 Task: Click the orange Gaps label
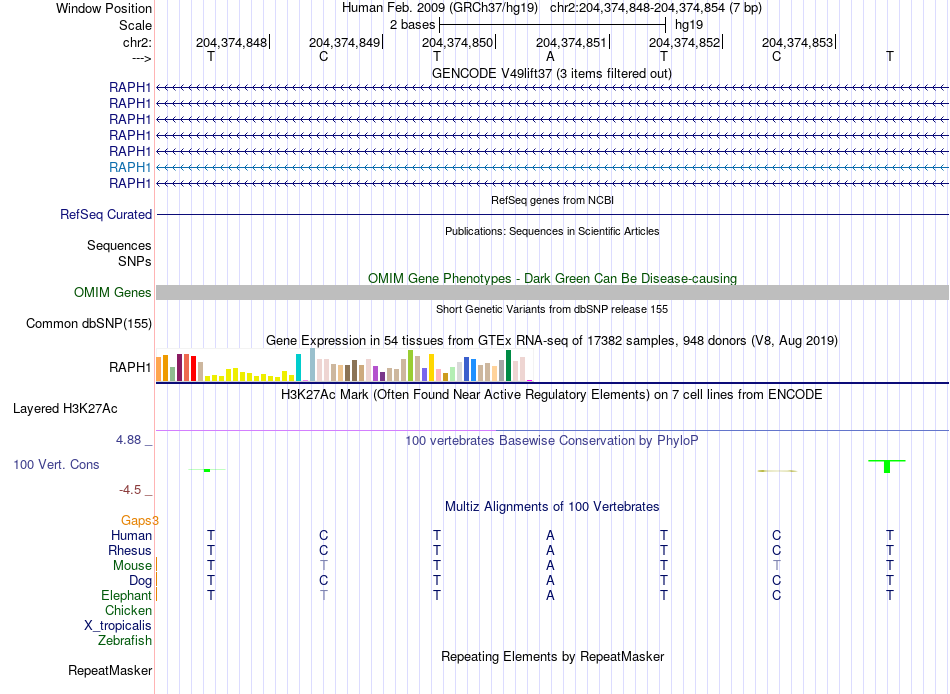click(x=139, y=521)
